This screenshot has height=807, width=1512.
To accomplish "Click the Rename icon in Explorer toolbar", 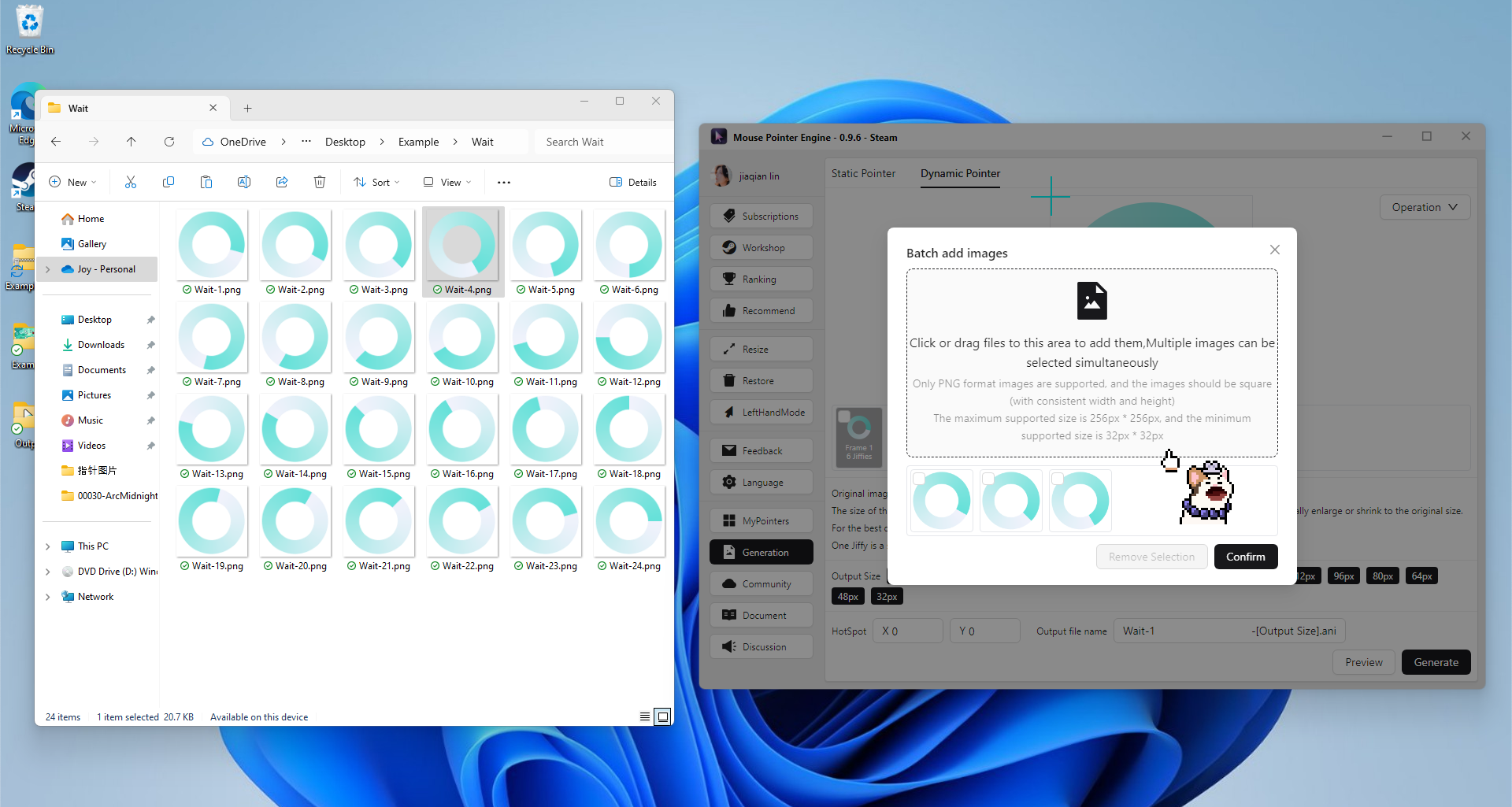I will 244,183.
